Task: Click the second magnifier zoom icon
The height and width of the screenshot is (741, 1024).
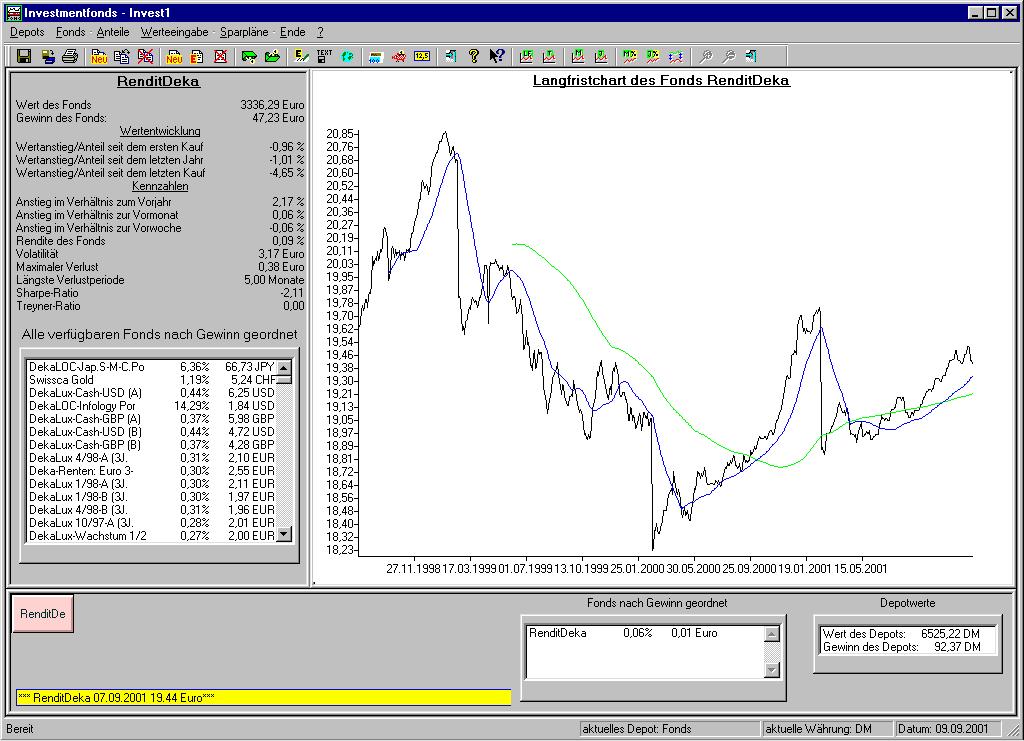Action: 728,56
